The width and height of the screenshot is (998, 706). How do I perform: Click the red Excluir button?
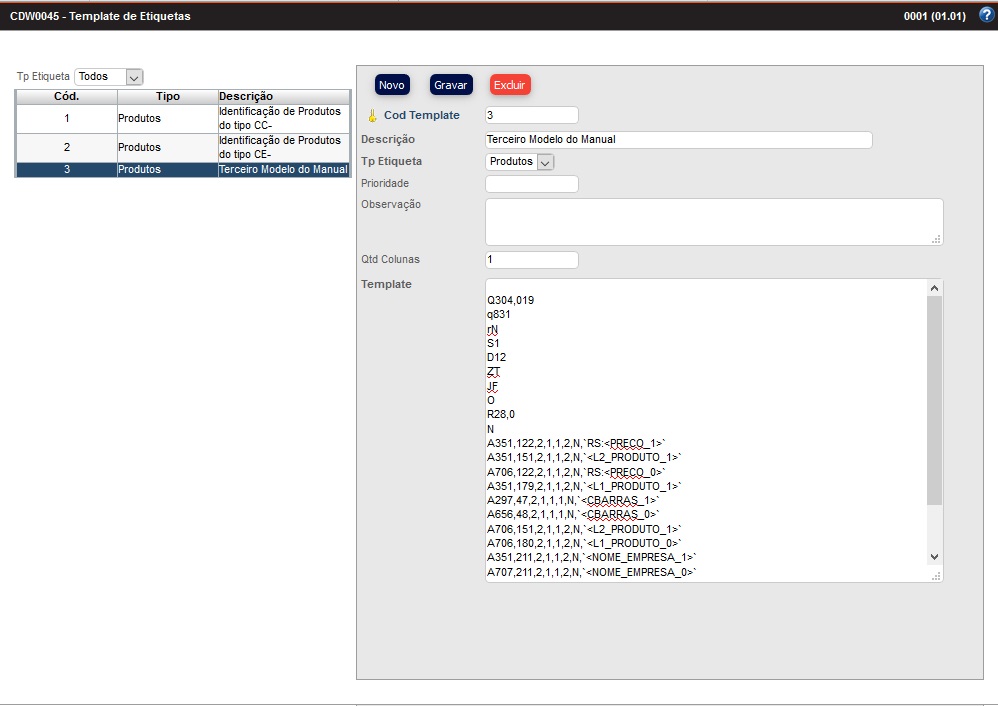click(x=510, y=85)
